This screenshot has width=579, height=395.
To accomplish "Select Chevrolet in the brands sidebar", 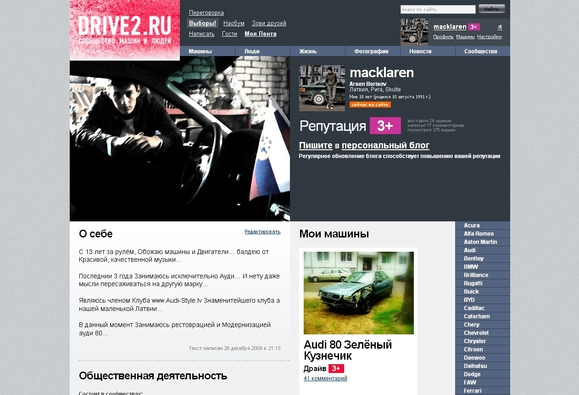I will 476,333.
